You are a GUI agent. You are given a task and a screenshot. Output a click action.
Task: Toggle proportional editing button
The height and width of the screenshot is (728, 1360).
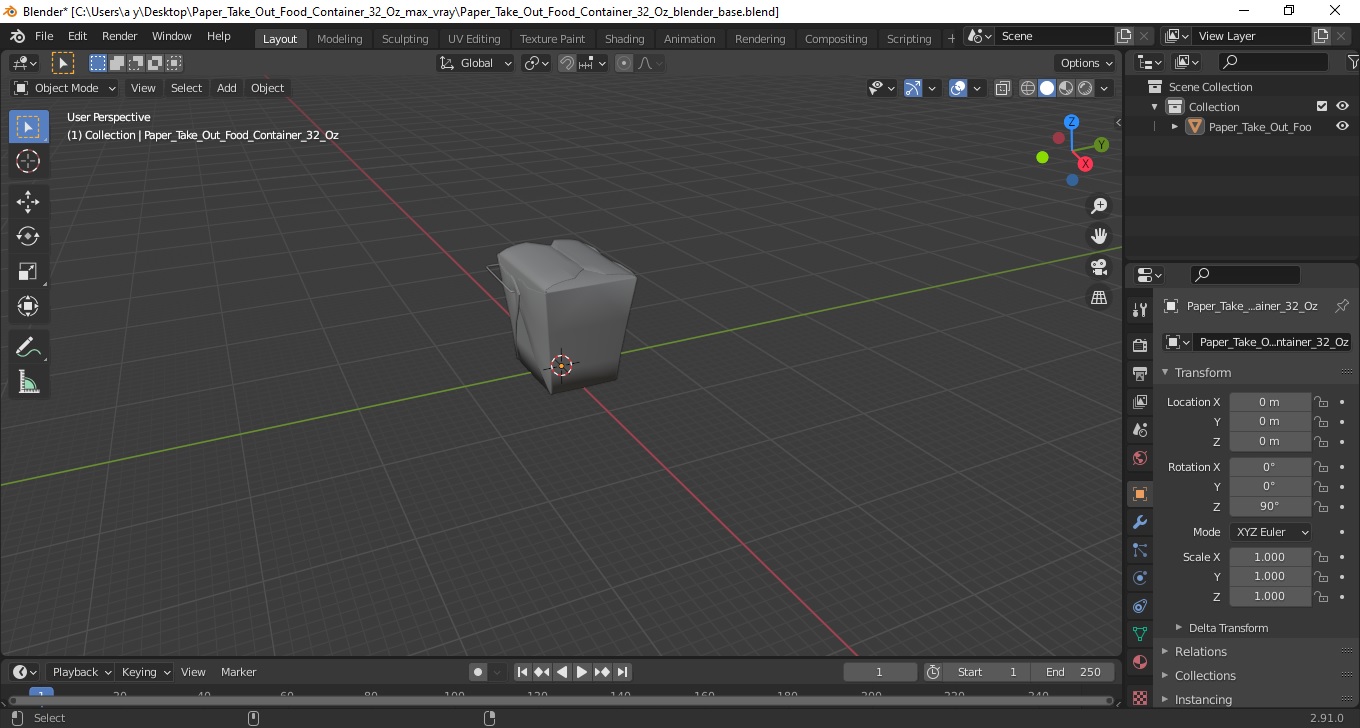(x=624, y=63)
